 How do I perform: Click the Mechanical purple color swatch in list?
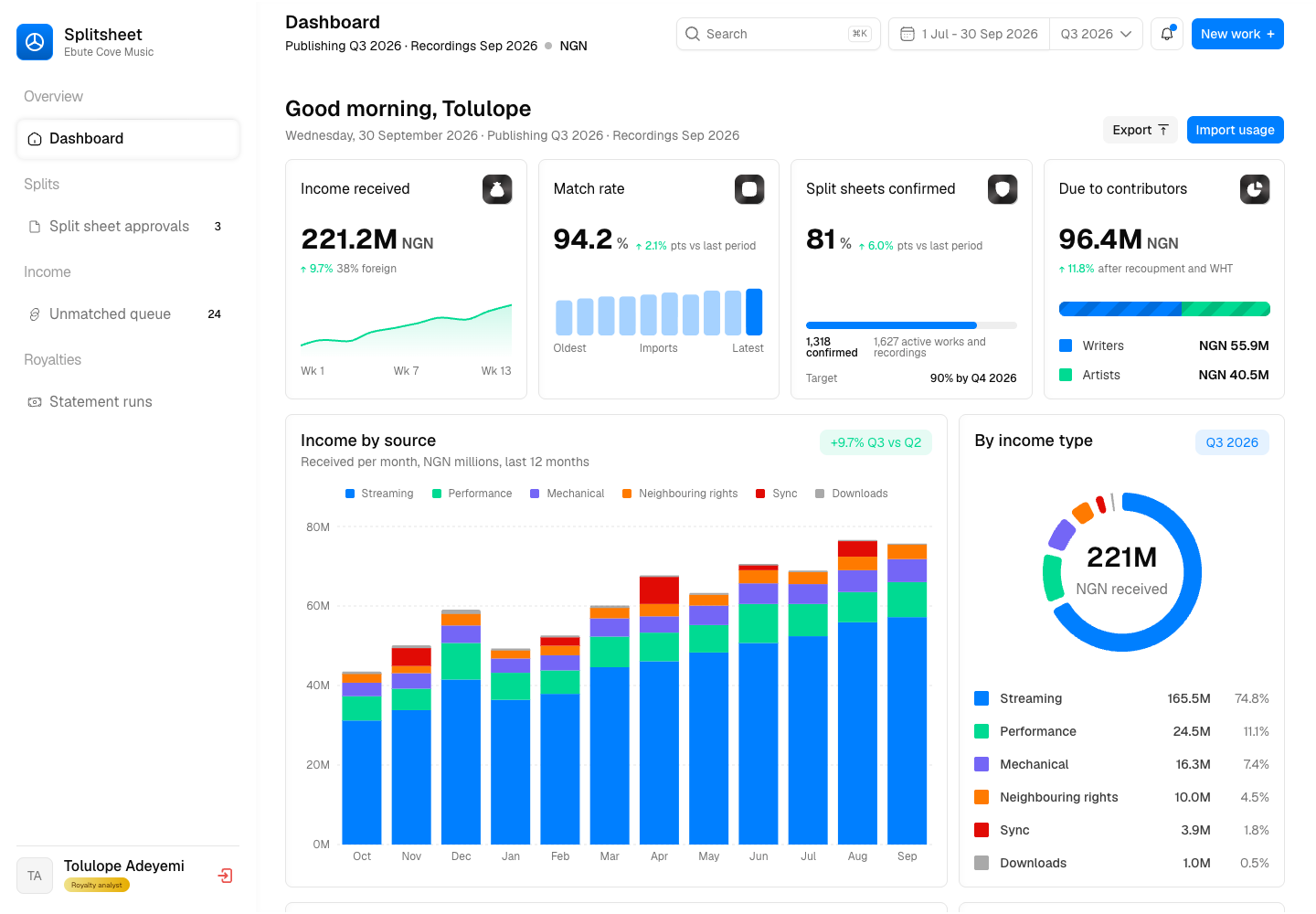pyautogui.click(x=982, y=764)
